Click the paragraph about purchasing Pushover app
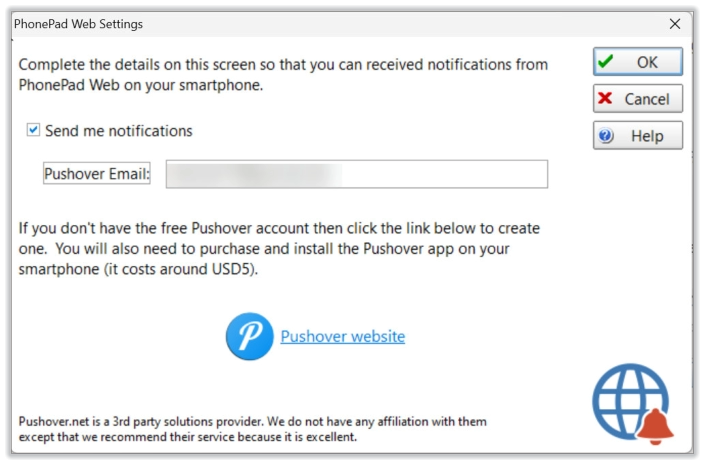705x465 pixels. 279,249
